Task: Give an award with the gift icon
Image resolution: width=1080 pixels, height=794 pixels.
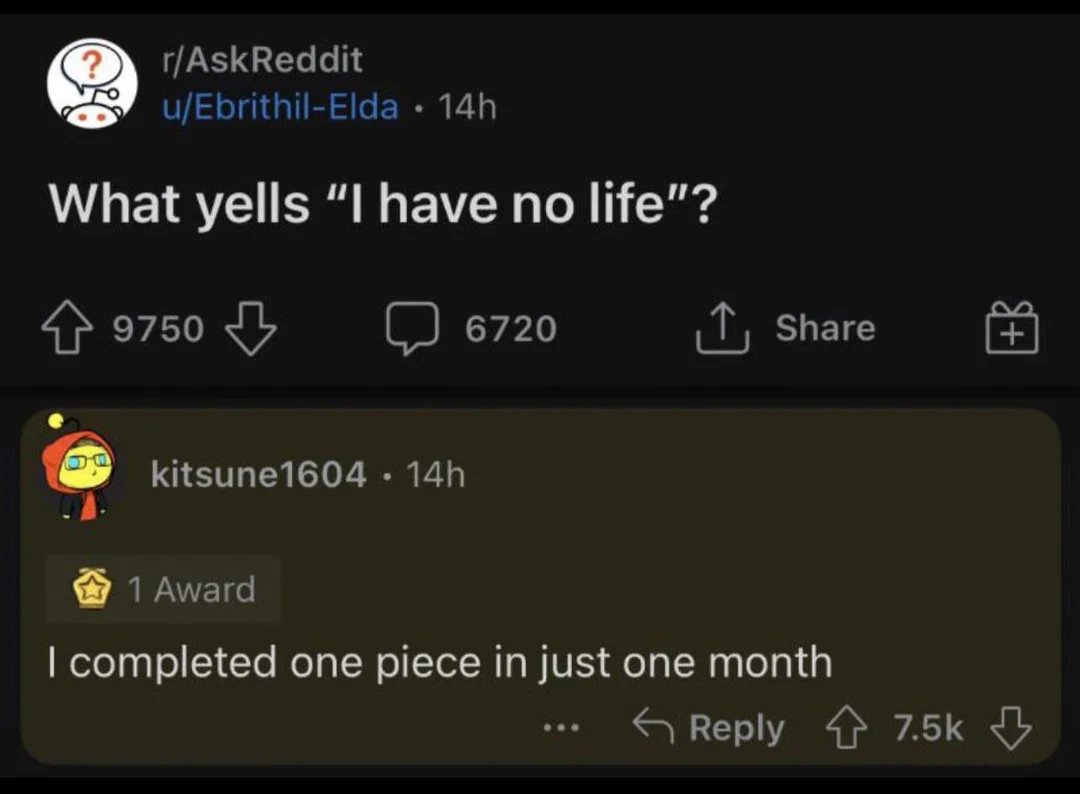Action: [1011, 328]
